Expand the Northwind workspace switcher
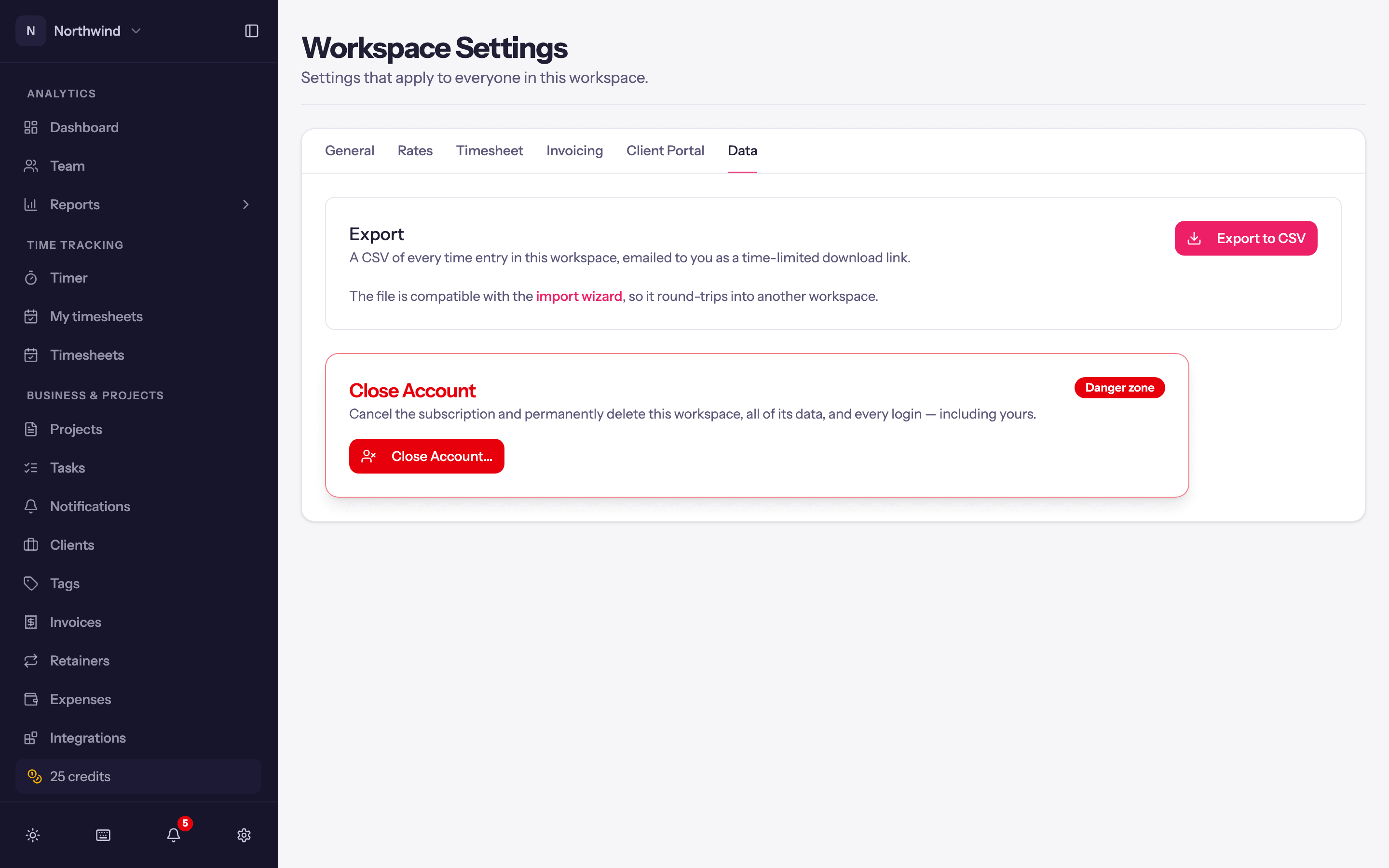Image resolution: width=1389 pixels, height=868 pixels. tap(79, 31)
